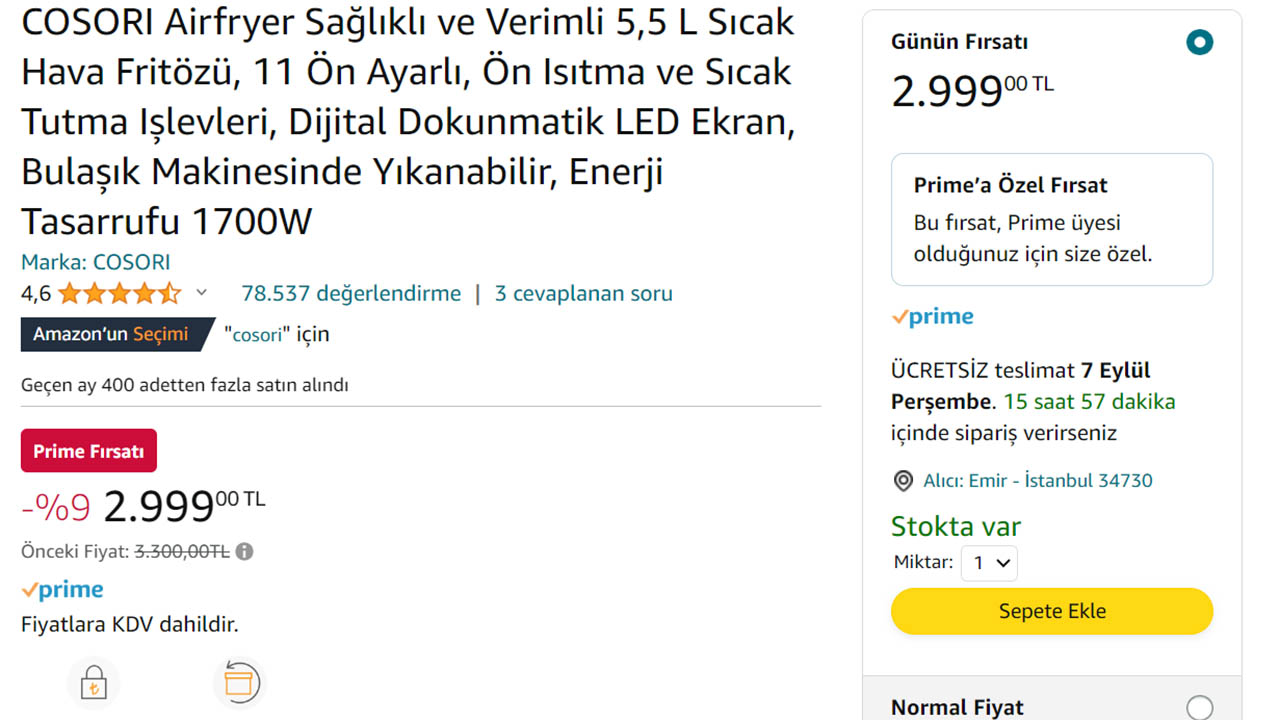Image resolution: width=1280 pixels, height=720 pixels.
Task: Expand the rating breakdown chevron
Action: tap(202, 293)
